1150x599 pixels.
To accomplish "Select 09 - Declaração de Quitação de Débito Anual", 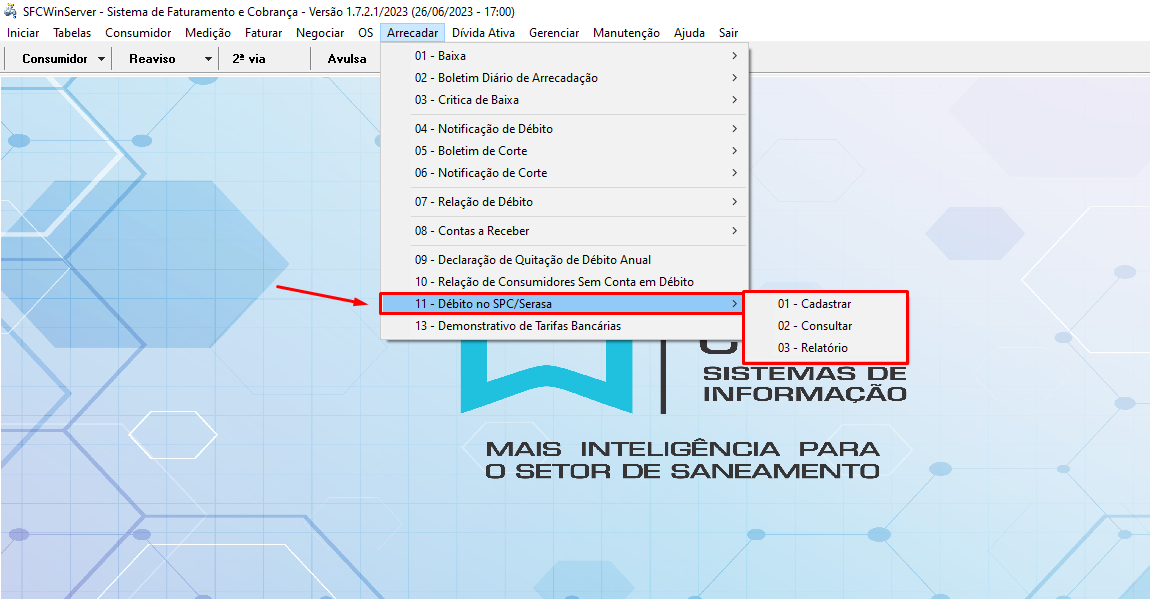I will point(532,260).
